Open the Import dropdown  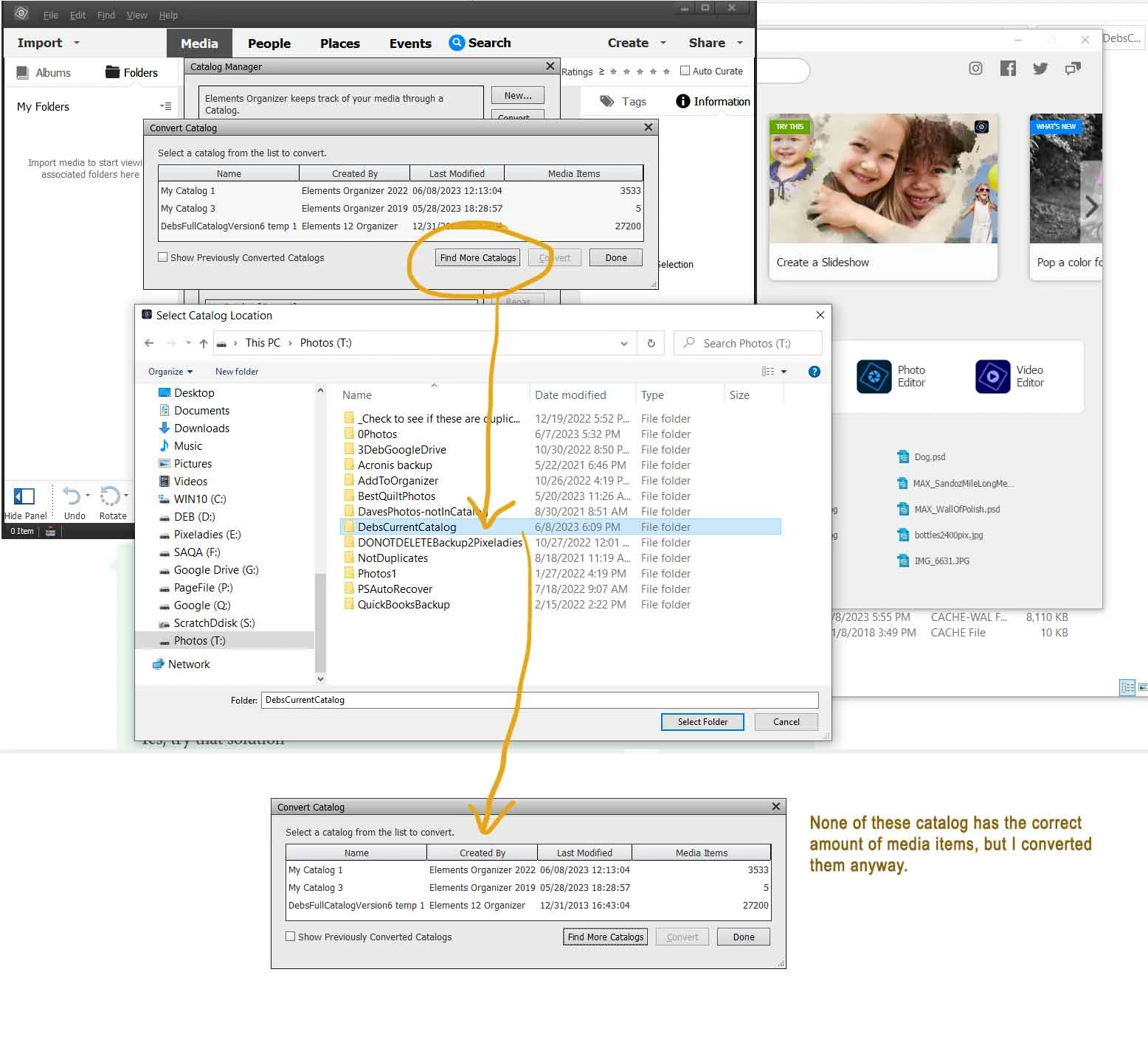(48, 43)
